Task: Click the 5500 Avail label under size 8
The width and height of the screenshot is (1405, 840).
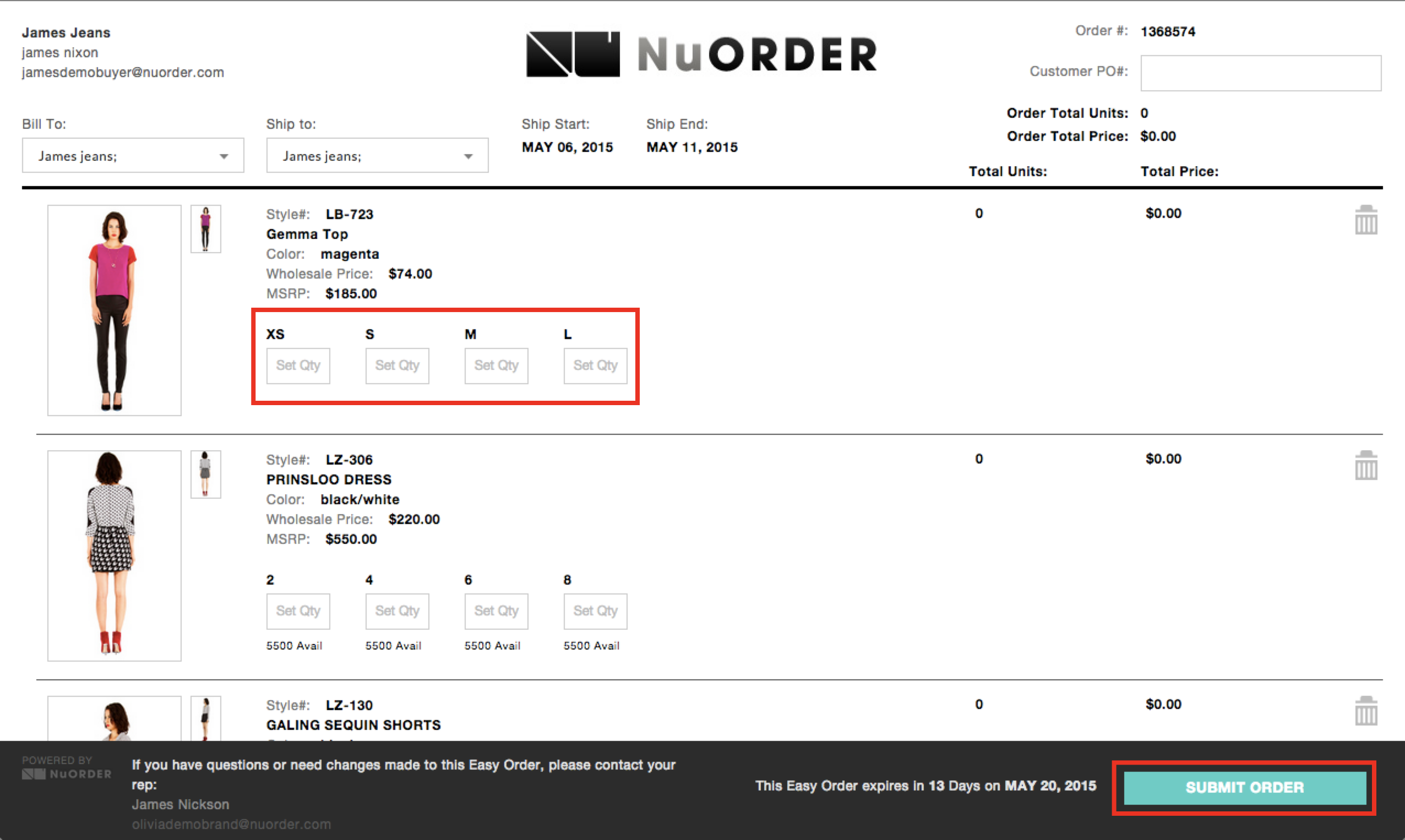Action: (x=591, y=646)
